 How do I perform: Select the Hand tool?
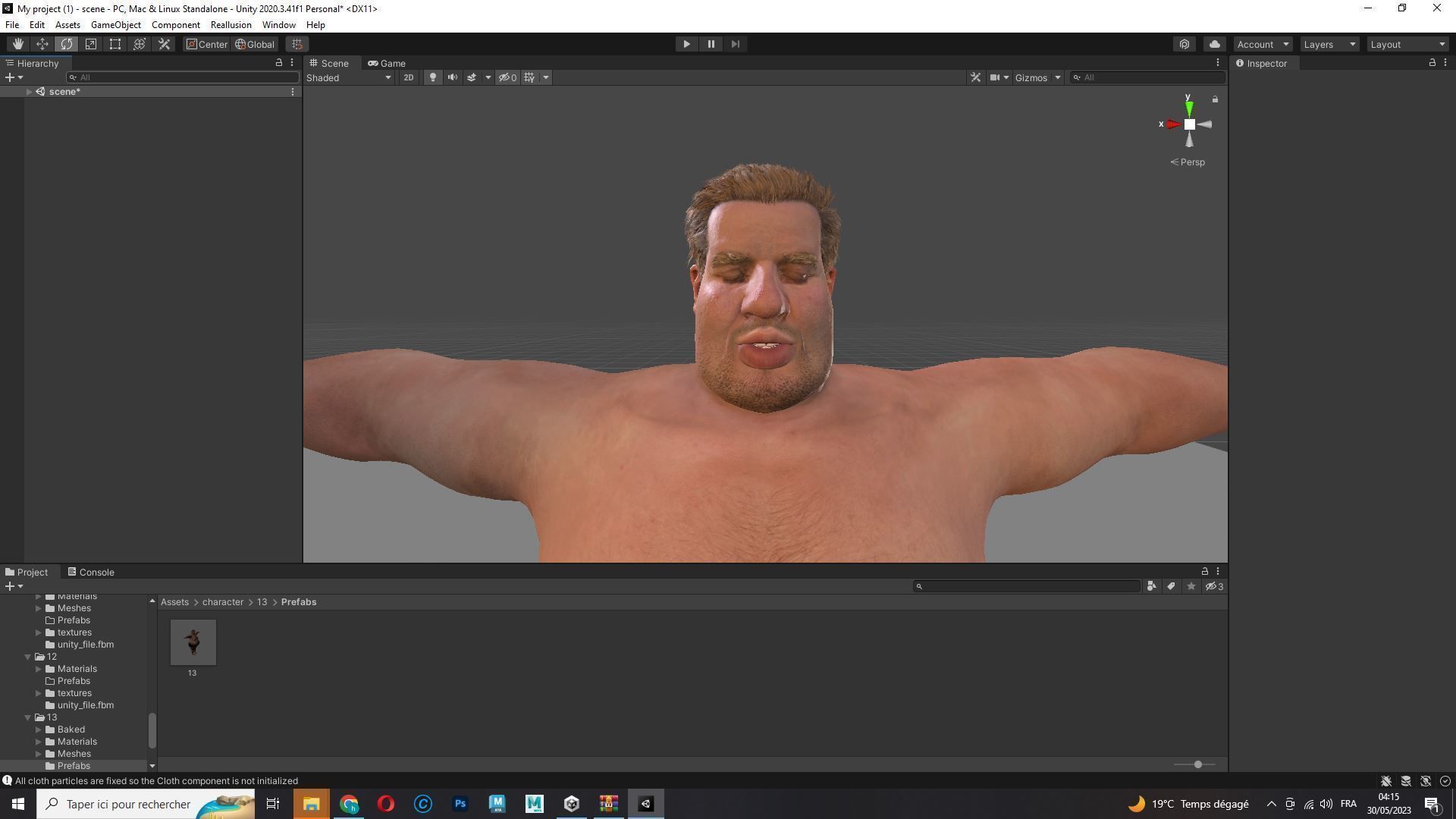[x=17, y=44]
